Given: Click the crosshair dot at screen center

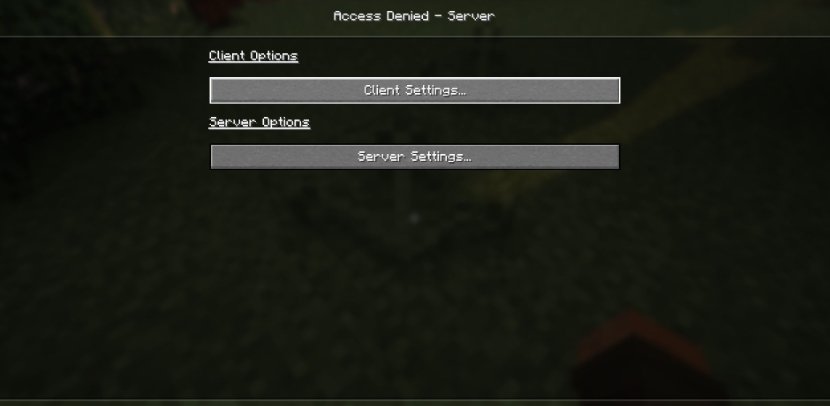Looking at the screenshot, I should coord(414,218).
